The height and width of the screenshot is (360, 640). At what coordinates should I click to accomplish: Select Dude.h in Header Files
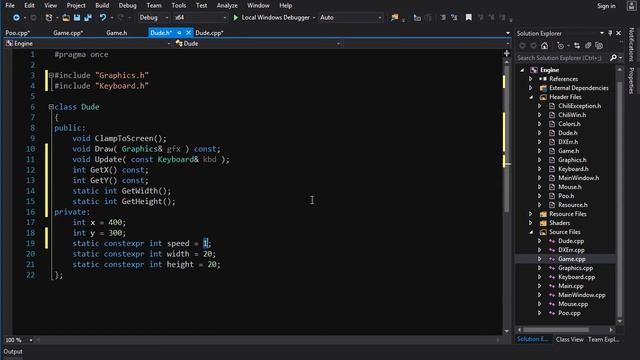click(567, 133)
